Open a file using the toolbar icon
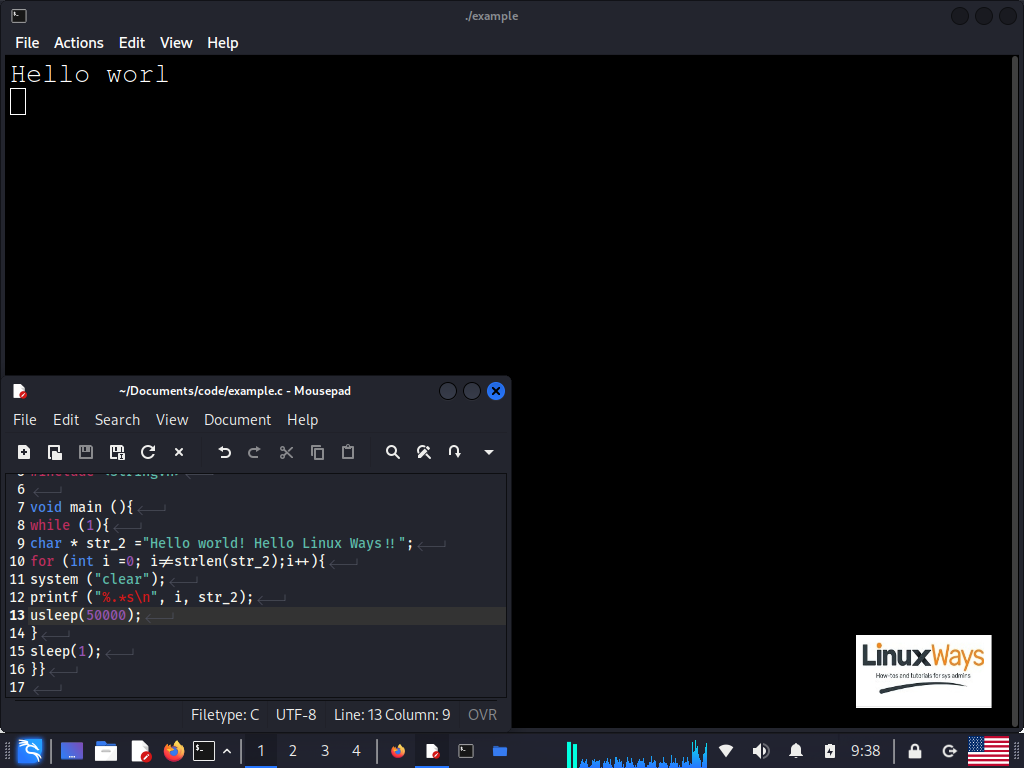The height and width of the screenshot is (768, 1024). click(55, 452)
